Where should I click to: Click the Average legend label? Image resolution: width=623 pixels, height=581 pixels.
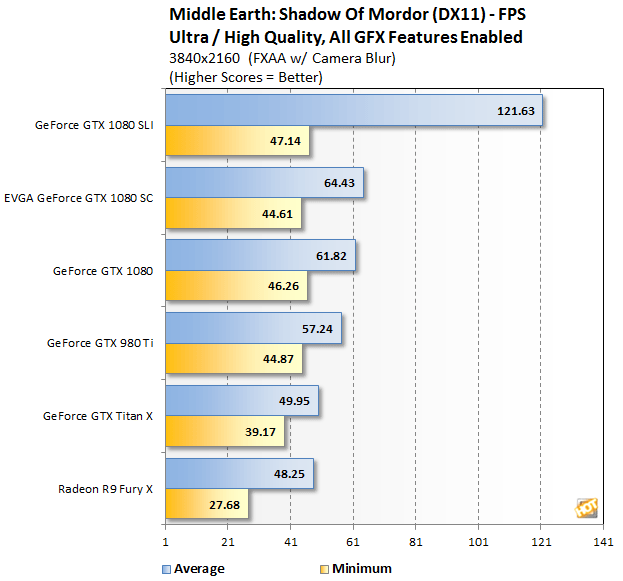pos(199,569)
